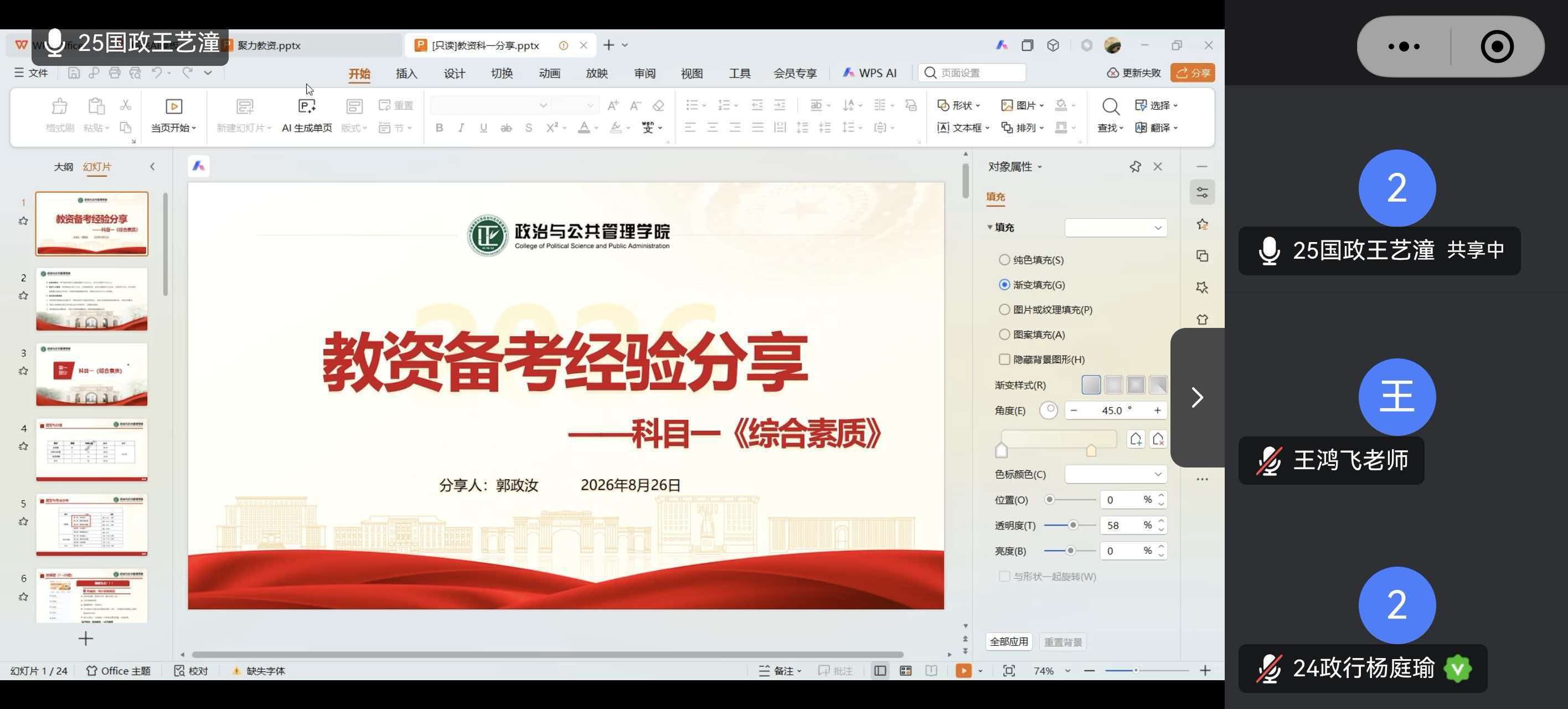Viewport: 1568px width, 709px height.
Task: Open the 文件 menu button
Action: click(x=31, y=73)
